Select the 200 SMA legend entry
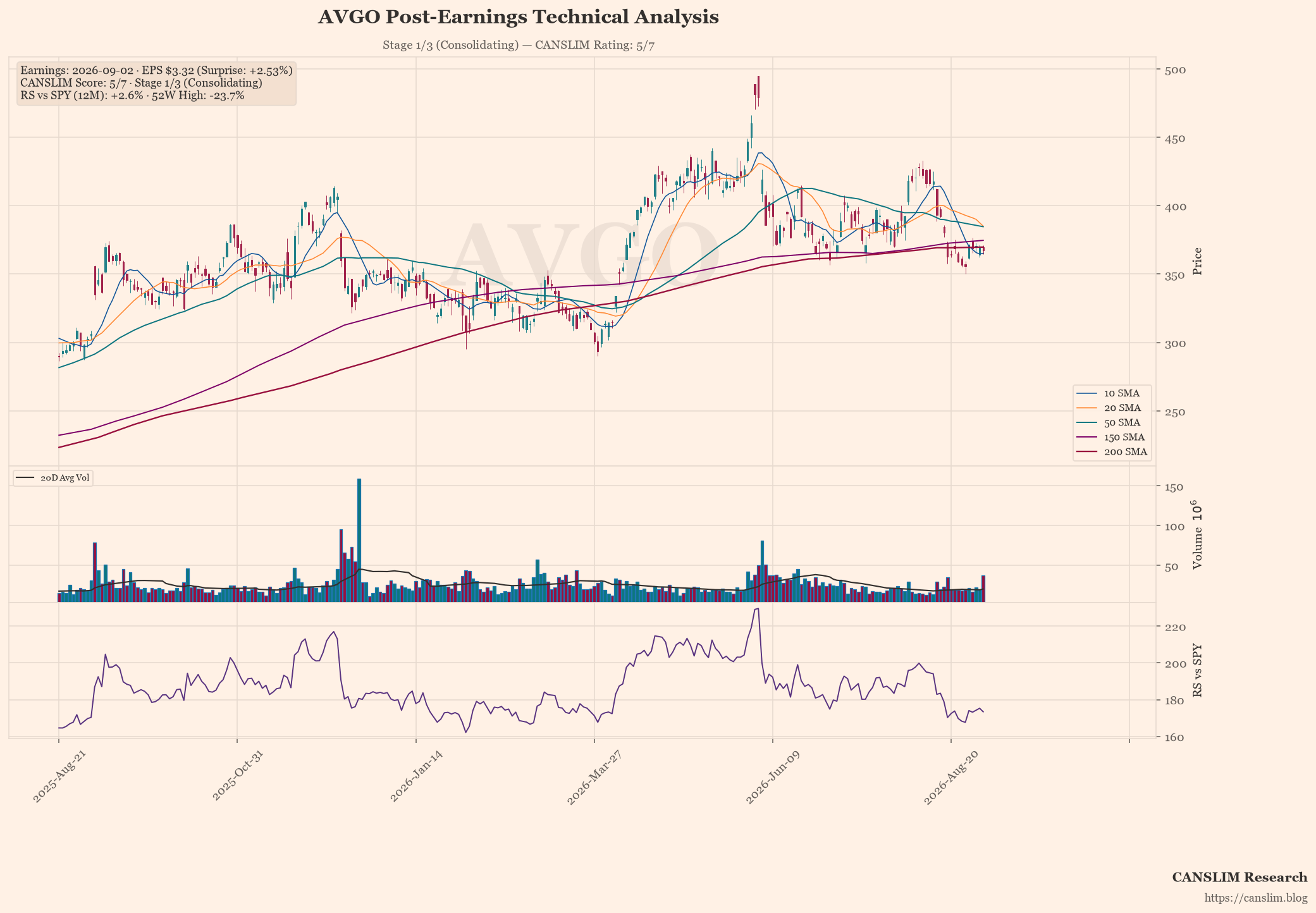Image resolution: width=1316 pixels, height=913 pixels. pos(1112,452)
